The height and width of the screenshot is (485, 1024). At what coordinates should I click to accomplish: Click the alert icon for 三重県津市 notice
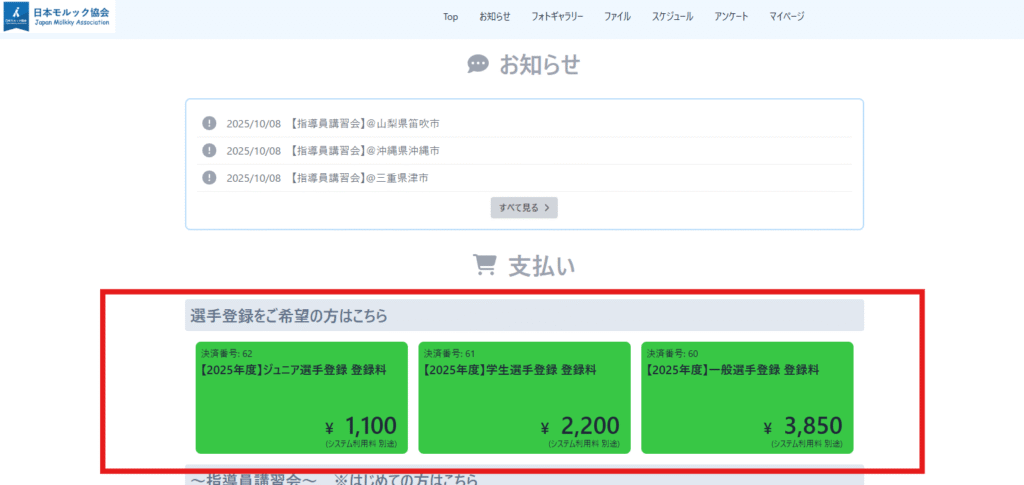coord(209,178)
